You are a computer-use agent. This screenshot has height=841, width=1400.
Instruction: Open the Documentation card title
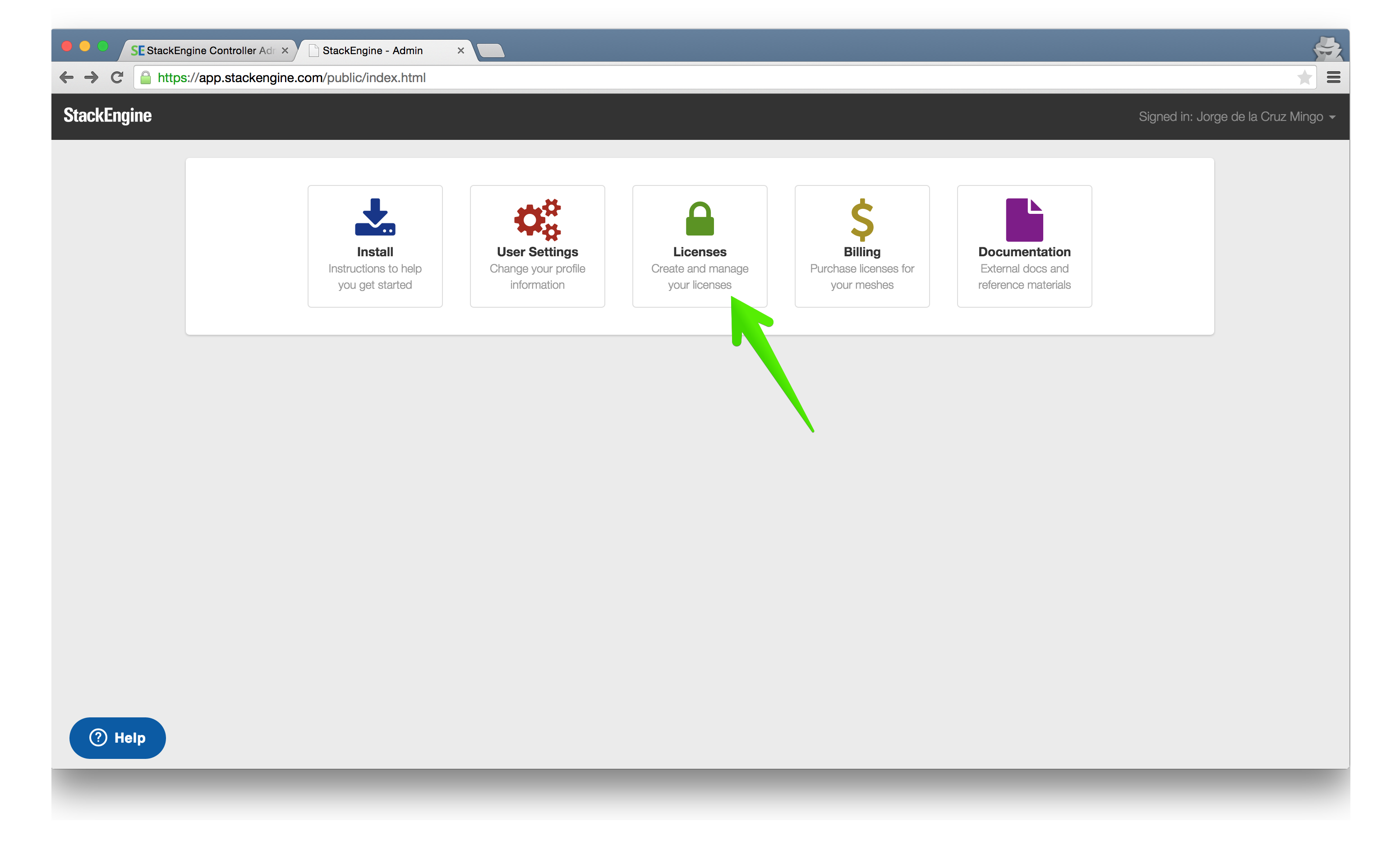tap(1024, 252)
